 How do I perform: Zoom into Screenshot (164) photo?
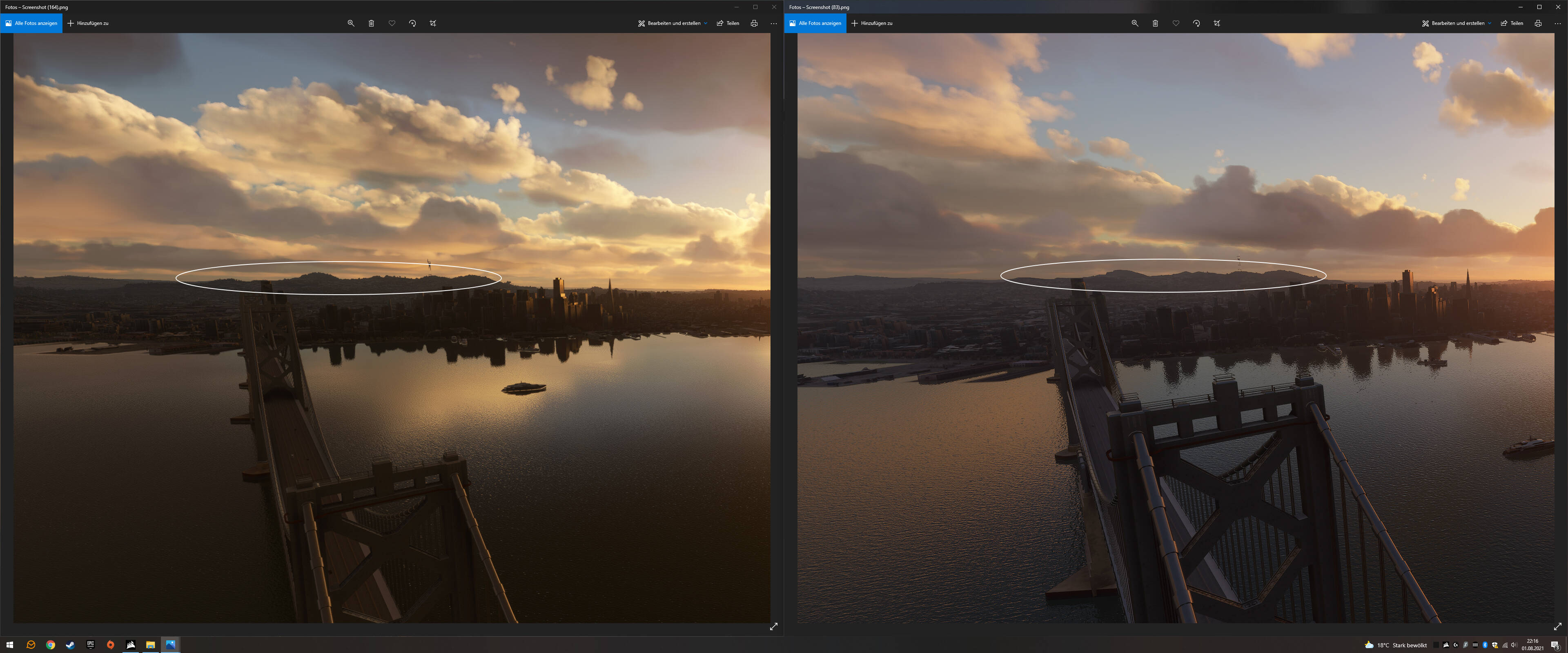click(351, 23)
